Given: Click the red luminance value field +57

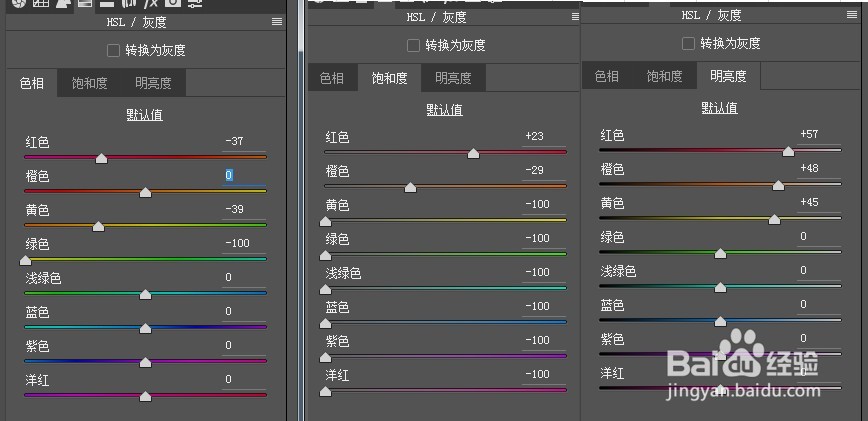Looking at the screenshot, I should (819, 134).
